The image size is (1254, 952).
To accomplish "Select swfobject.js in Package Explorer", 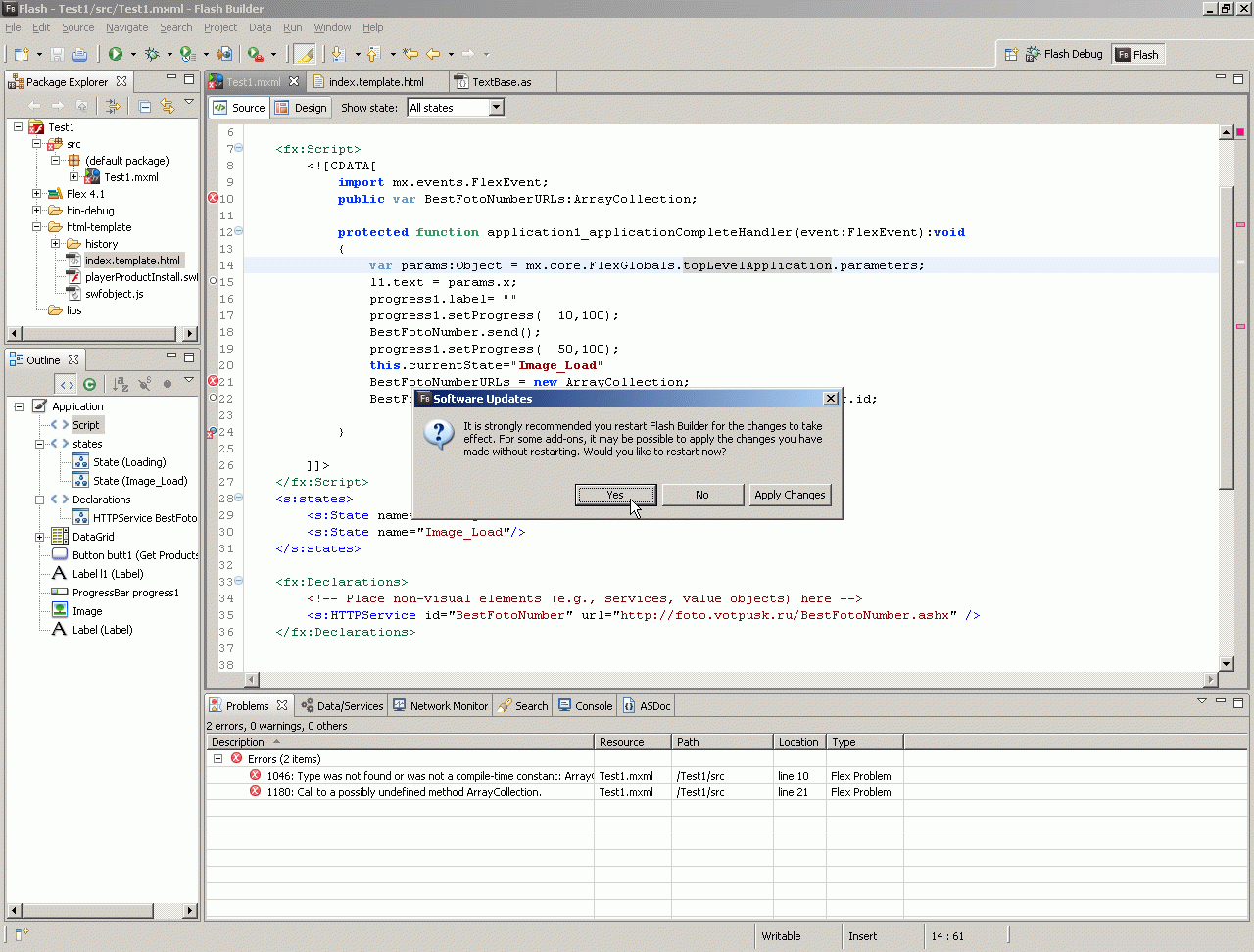I will coord(114,294).
